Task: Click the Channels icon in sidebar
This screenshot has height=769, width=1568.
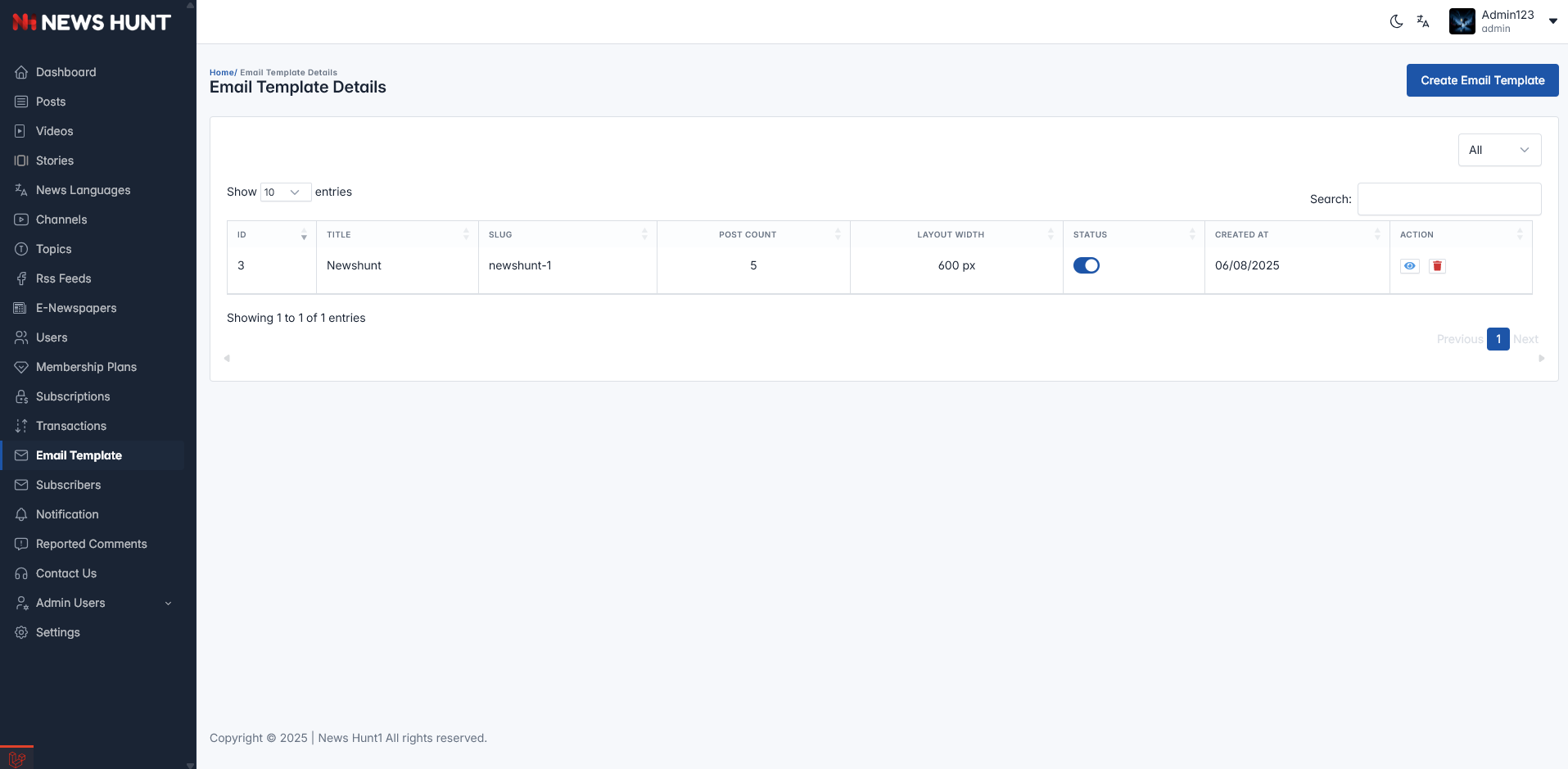Action: (21, 219)
